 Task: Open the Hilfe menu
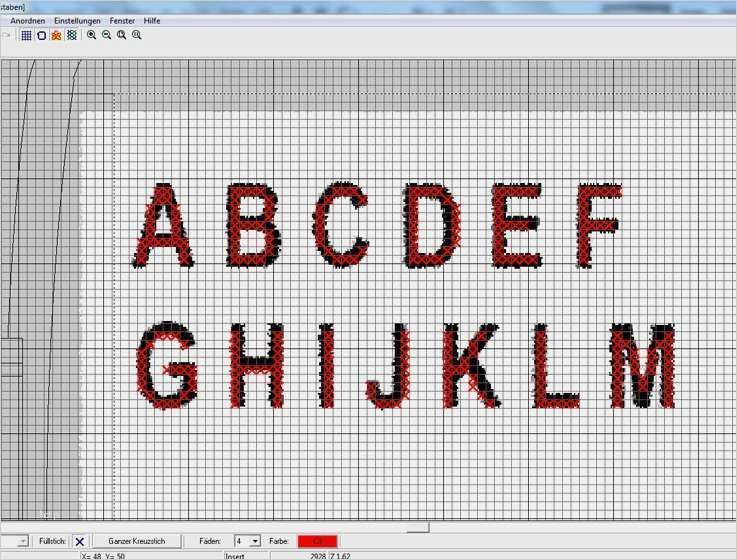click(152, 21)
